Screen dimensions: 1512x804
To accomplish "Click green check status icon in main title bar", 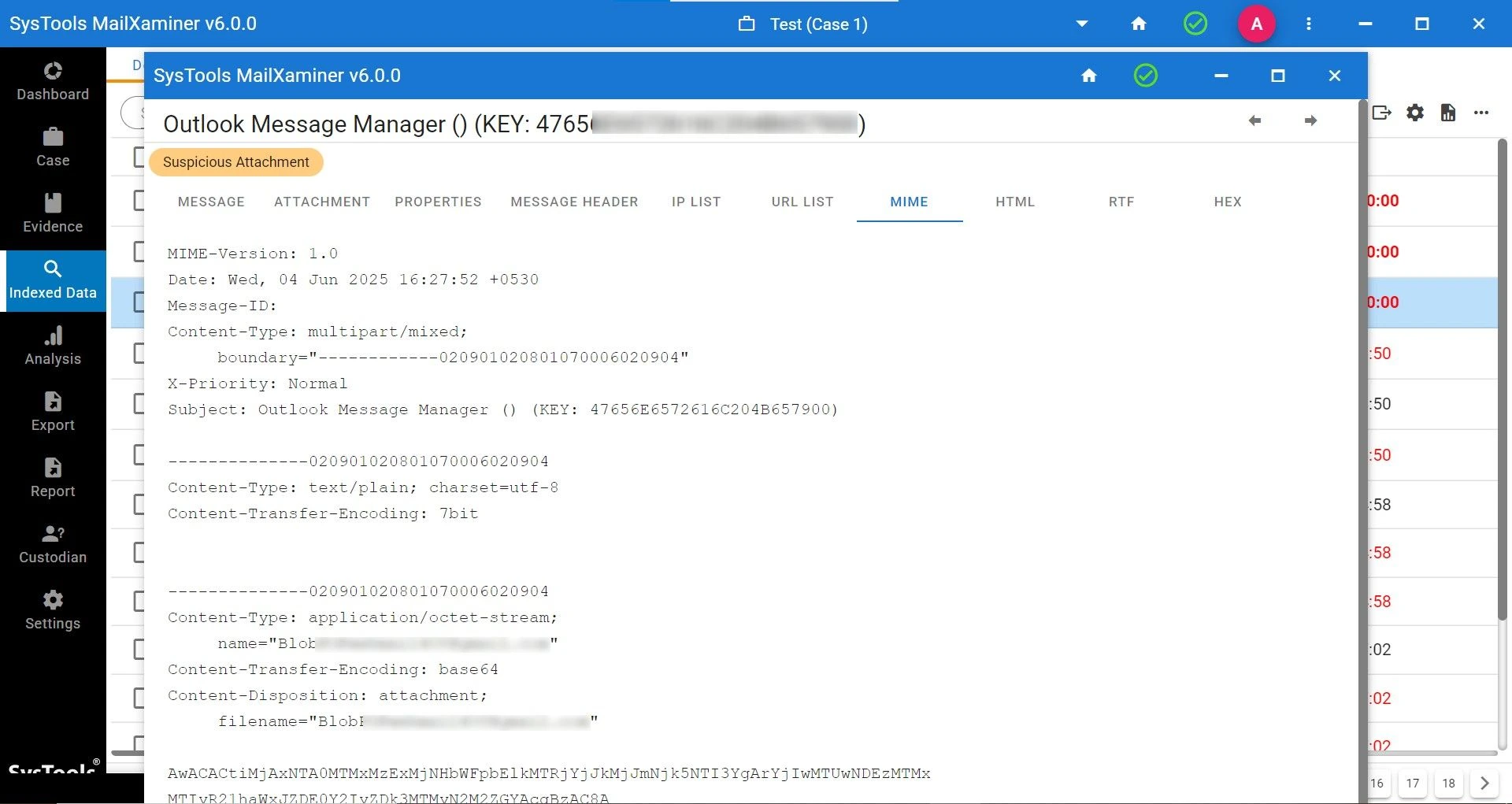I will pos(1195,24).
